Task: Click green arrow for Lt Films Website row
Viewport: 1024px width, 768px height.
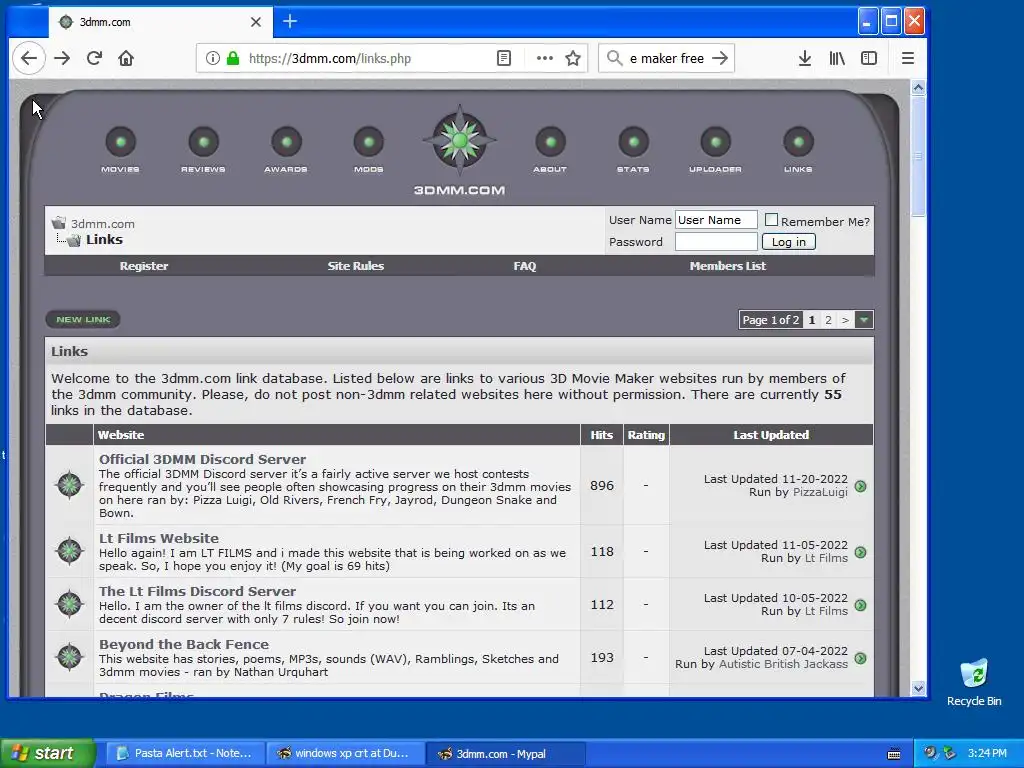Action: pos(861,552)
